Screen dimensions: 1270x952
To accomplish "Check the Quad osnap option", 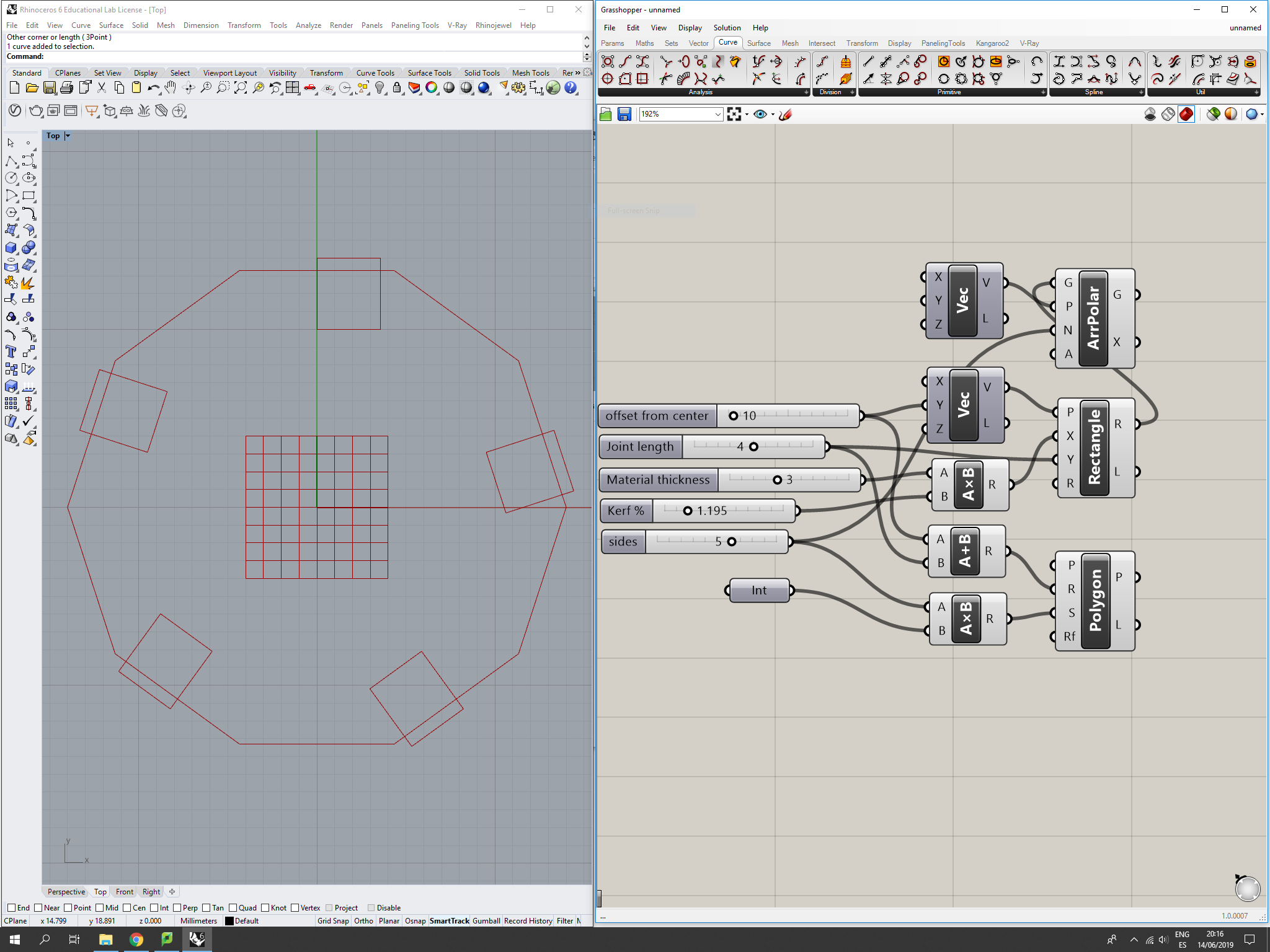I will click(233, 908).
